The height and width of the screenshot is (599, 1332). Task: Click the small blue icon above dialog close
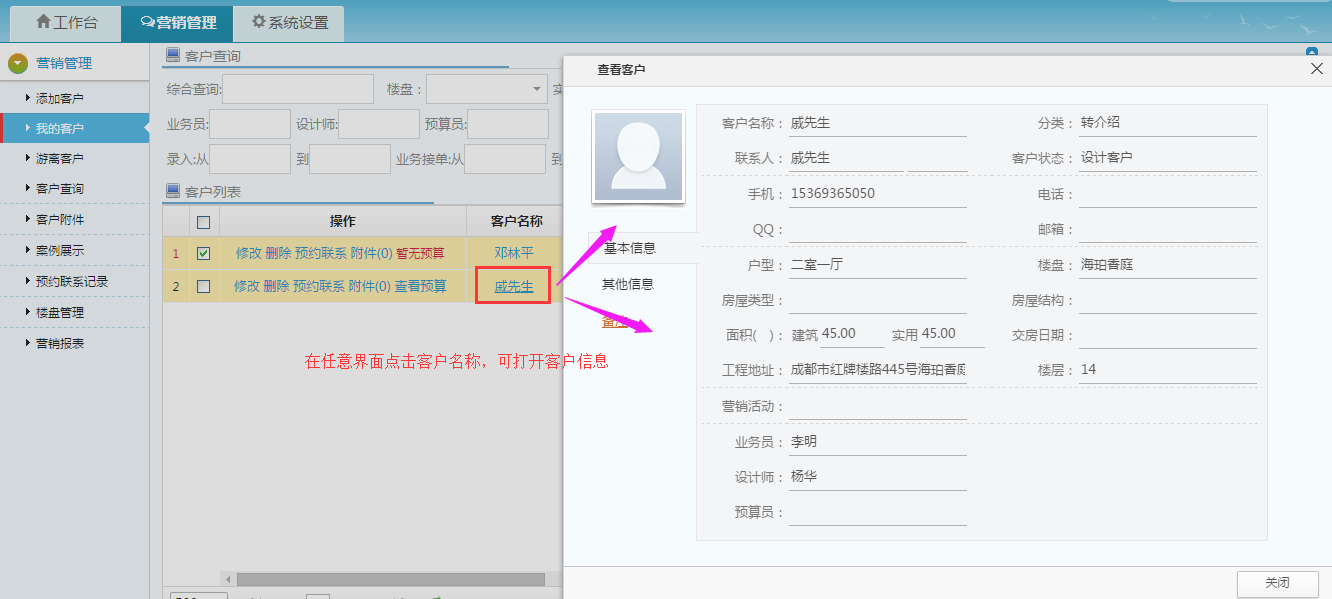[1311, 51]
